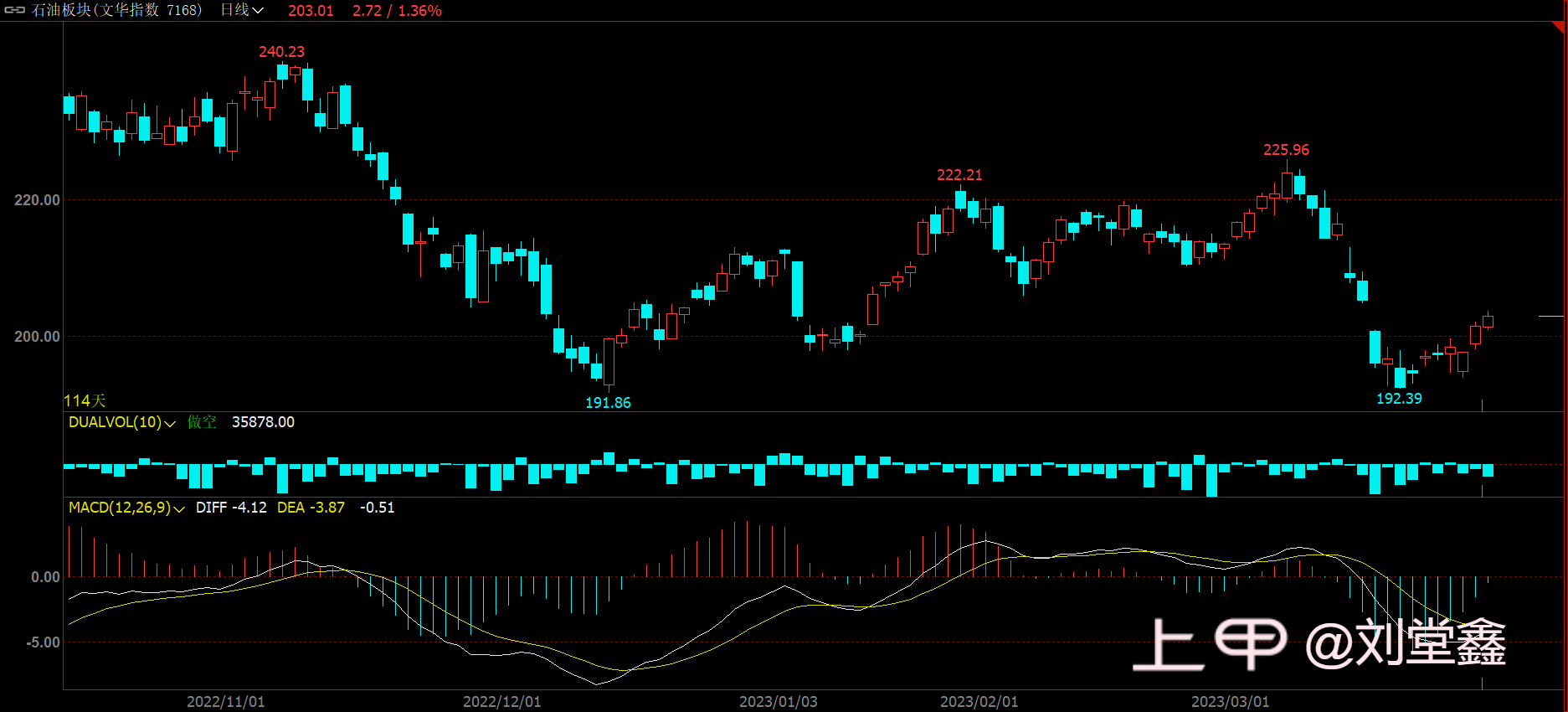Click the 222.21 peak price label
Screen dimensions: 1568x712
tap(959, 175)
